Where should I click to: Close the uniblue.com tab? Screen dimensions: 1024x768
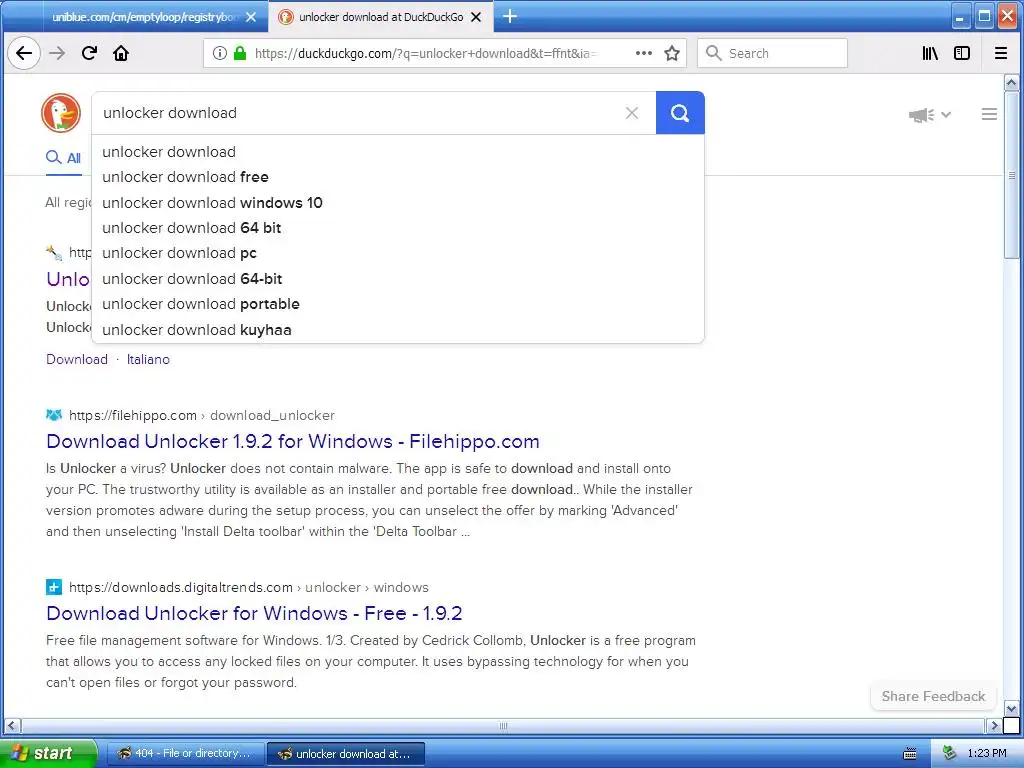point(251,17)
